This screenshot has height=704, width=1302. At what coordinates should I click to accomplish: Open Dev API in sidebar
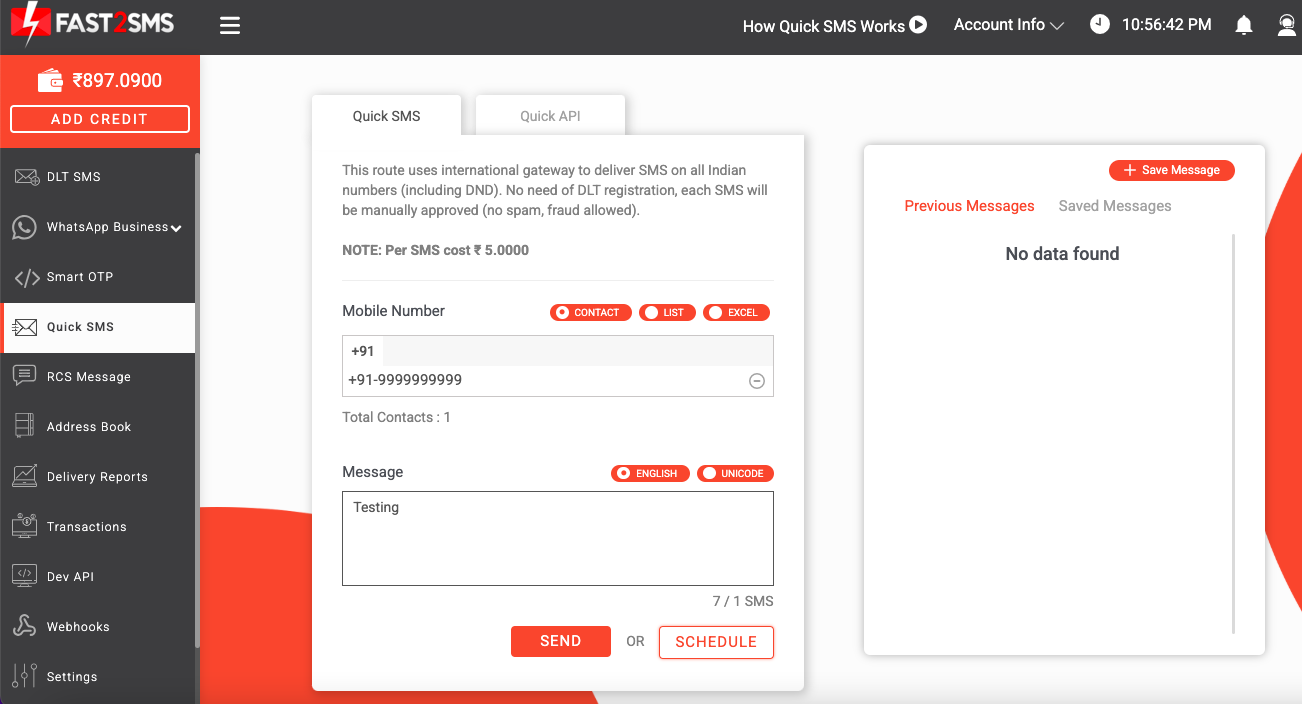[98, 577]
